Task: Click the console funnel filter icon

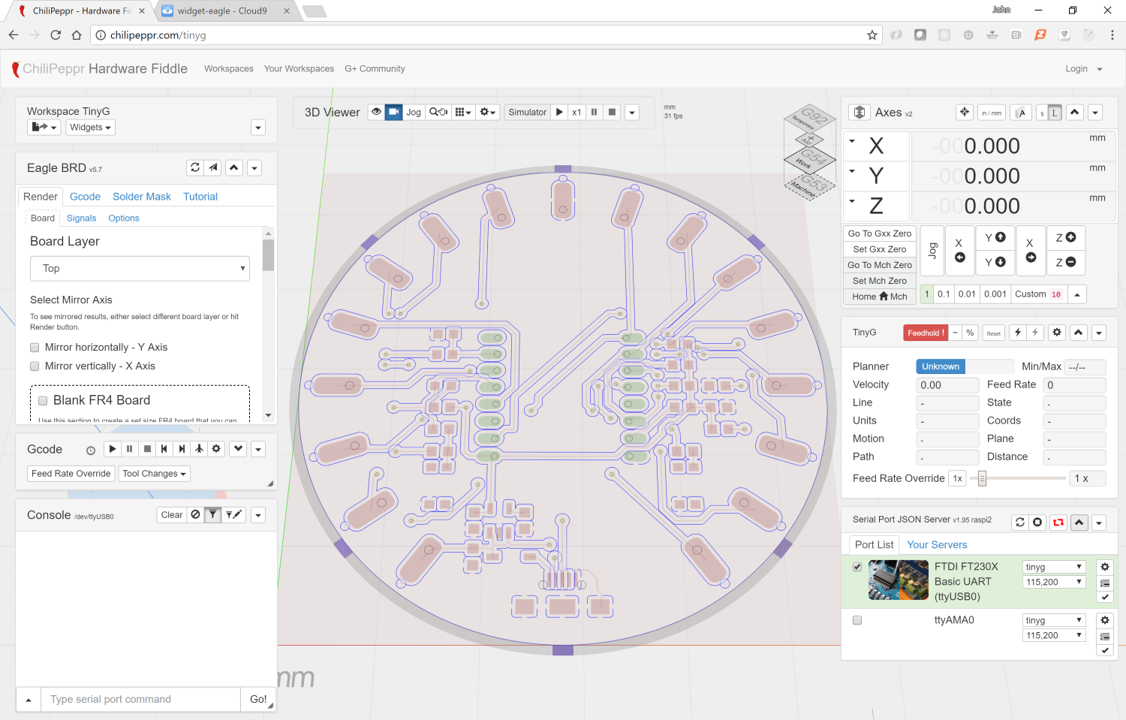Action: 213,515
